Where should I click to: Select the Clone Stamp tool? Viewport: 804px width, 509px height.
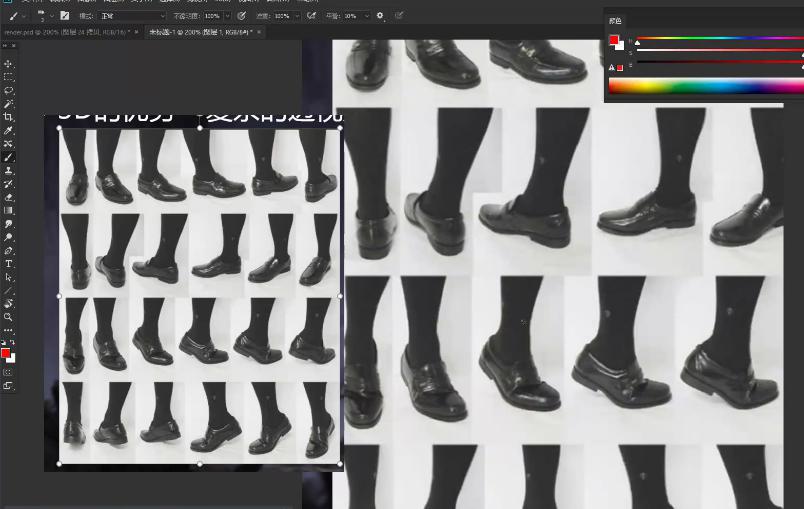tap(8, 170)
